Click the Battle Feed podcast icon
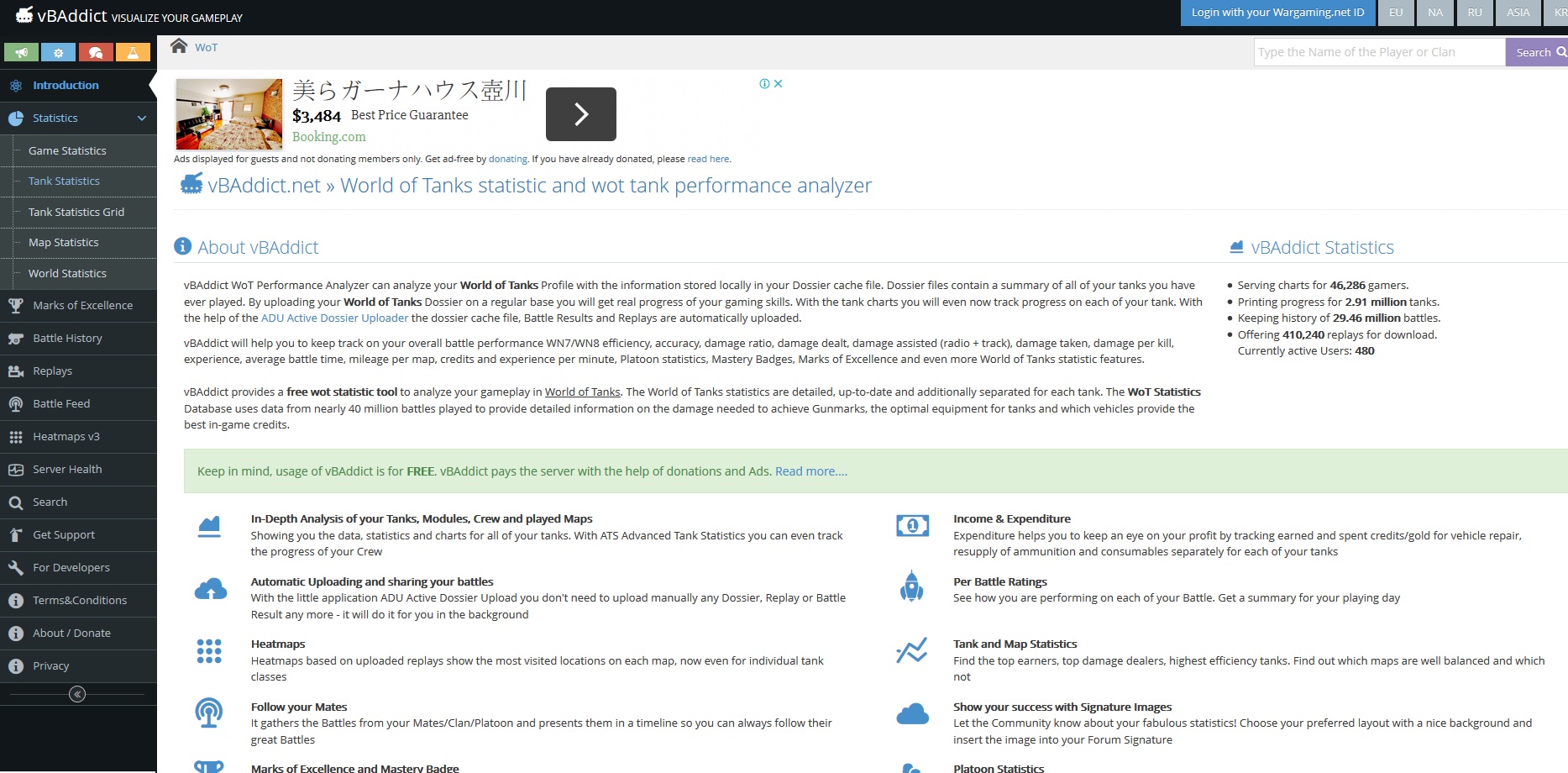 [x=16, y=404]
